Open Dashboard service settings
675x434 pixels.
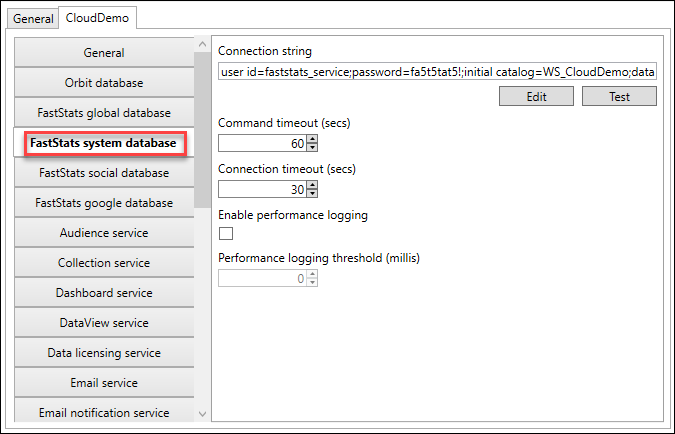[104, 293]
